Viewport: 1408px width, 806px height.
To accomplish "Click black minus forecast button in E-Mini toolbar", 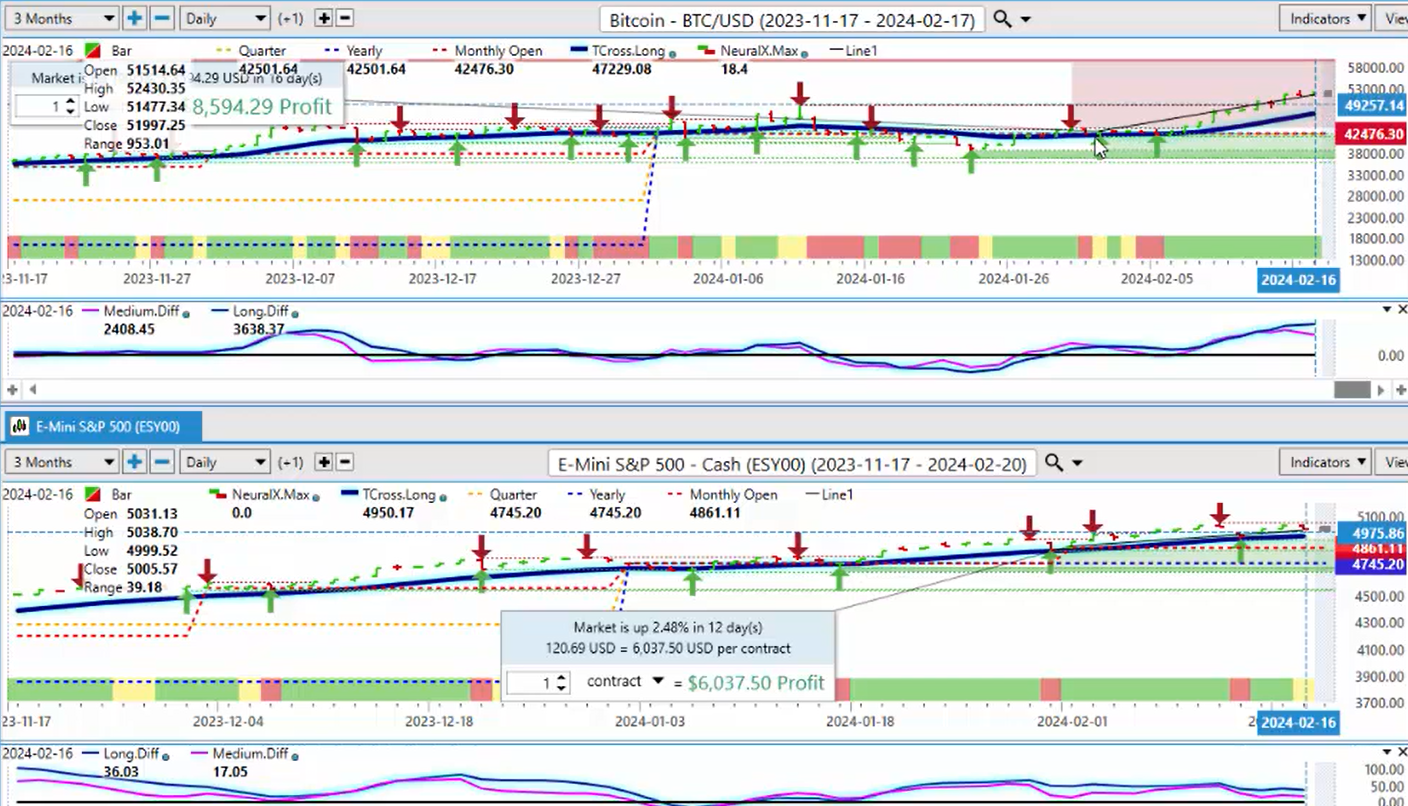I will tap(344, 462).
